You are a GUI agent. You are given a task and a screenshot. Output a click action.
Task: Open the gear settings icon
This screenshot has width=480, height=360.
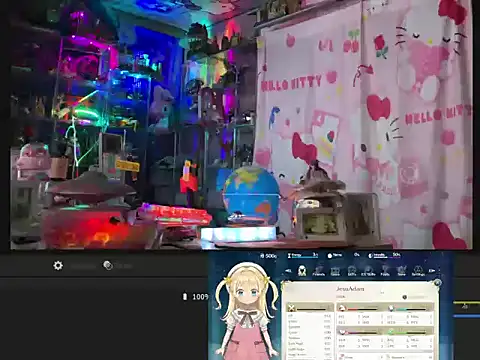(58, 266)
